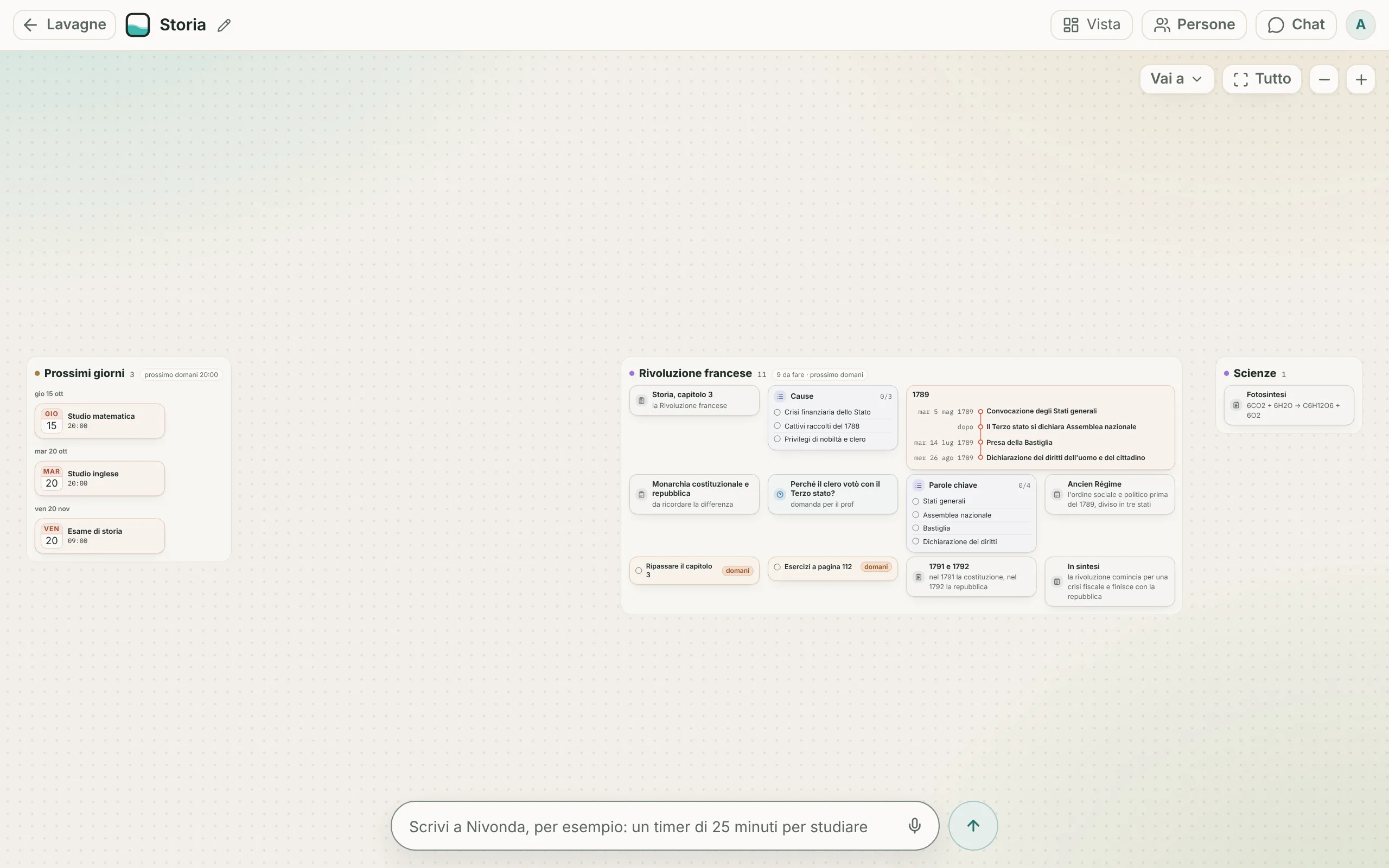Click the Presa della Bastiglia timeline marker
The image size is (1389, 868).
(980, 443)
